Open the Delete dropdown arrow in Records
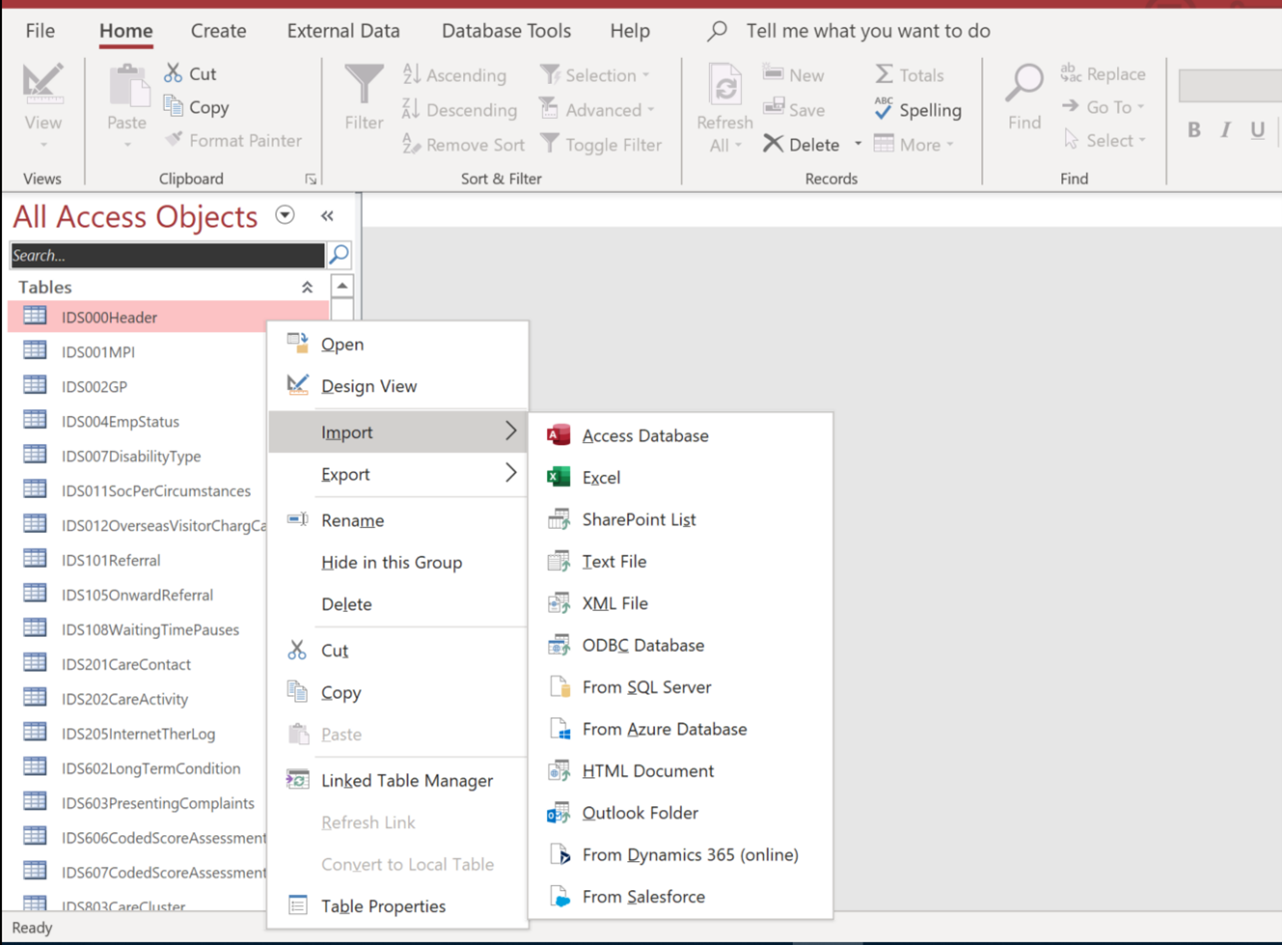 coord(858,144)
